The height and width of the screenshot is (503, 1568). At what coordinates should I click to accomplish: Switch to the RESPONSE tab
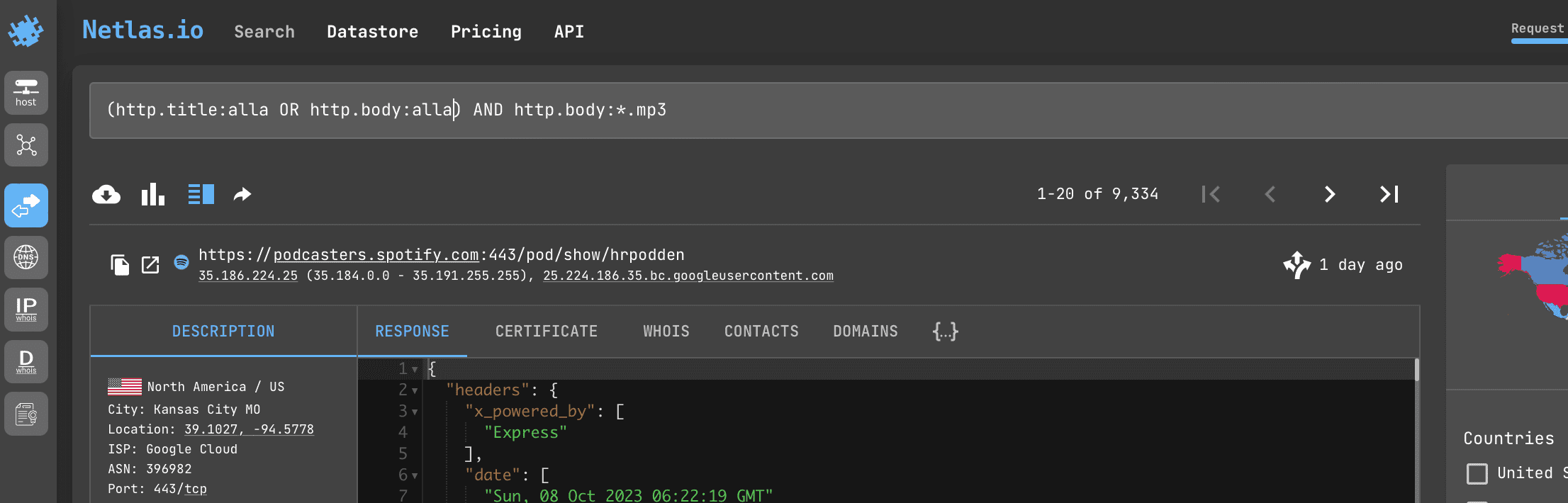(x=412, y=331)
